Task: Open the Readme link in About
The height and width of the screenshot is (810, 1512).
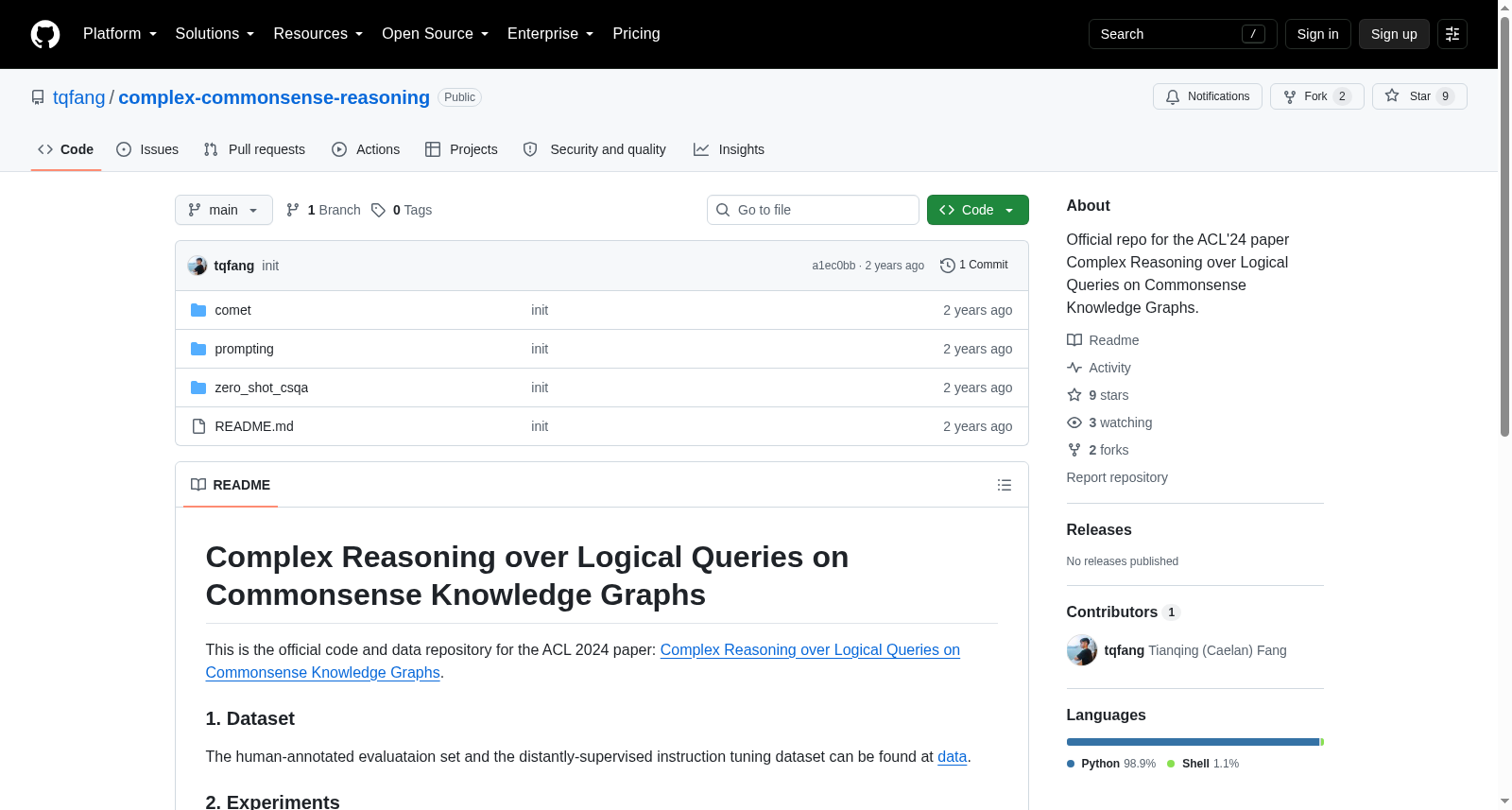Action: [x=1103, y=340]
